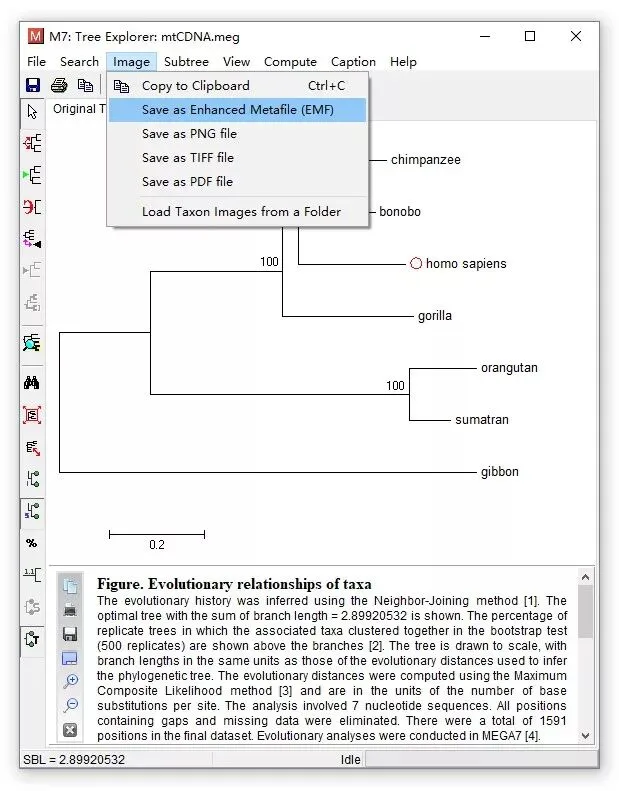Minimize the Tree Explorer window
This screenshot has height=791, width=619.
pos(485,36)
